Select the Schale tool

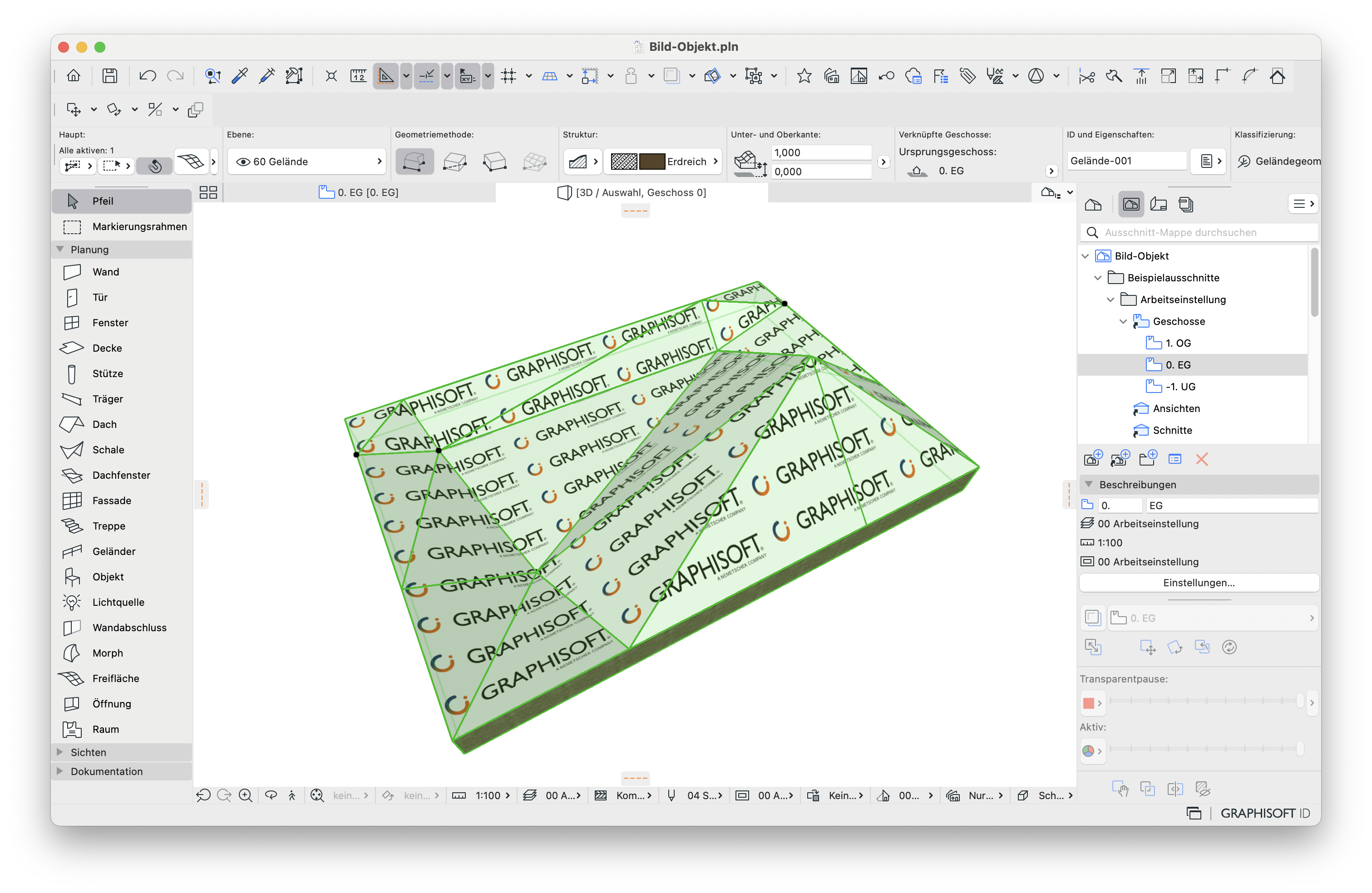pos(122,449)
